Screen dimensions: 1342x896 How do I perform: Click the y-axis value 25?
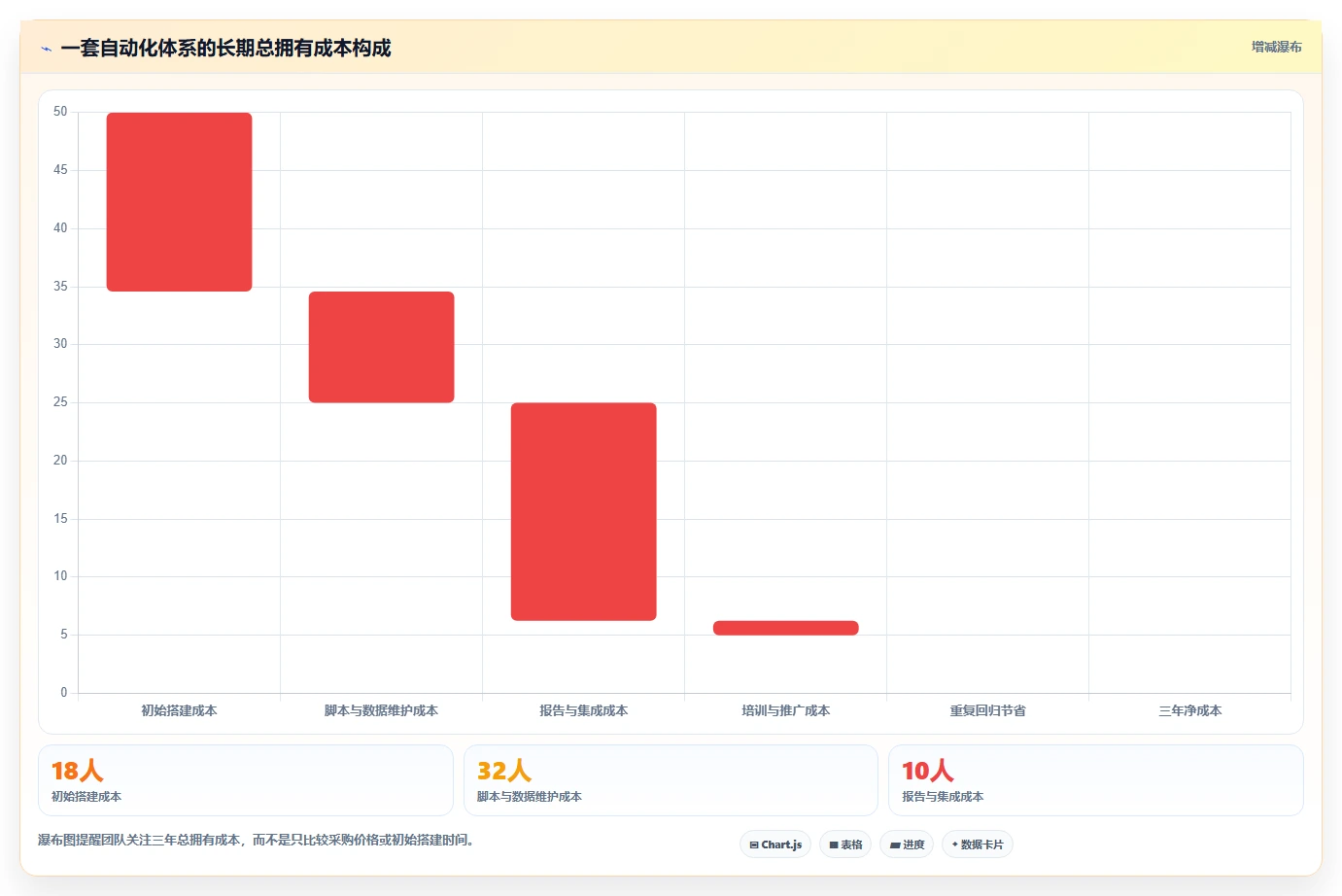click(x=60, y=402)
